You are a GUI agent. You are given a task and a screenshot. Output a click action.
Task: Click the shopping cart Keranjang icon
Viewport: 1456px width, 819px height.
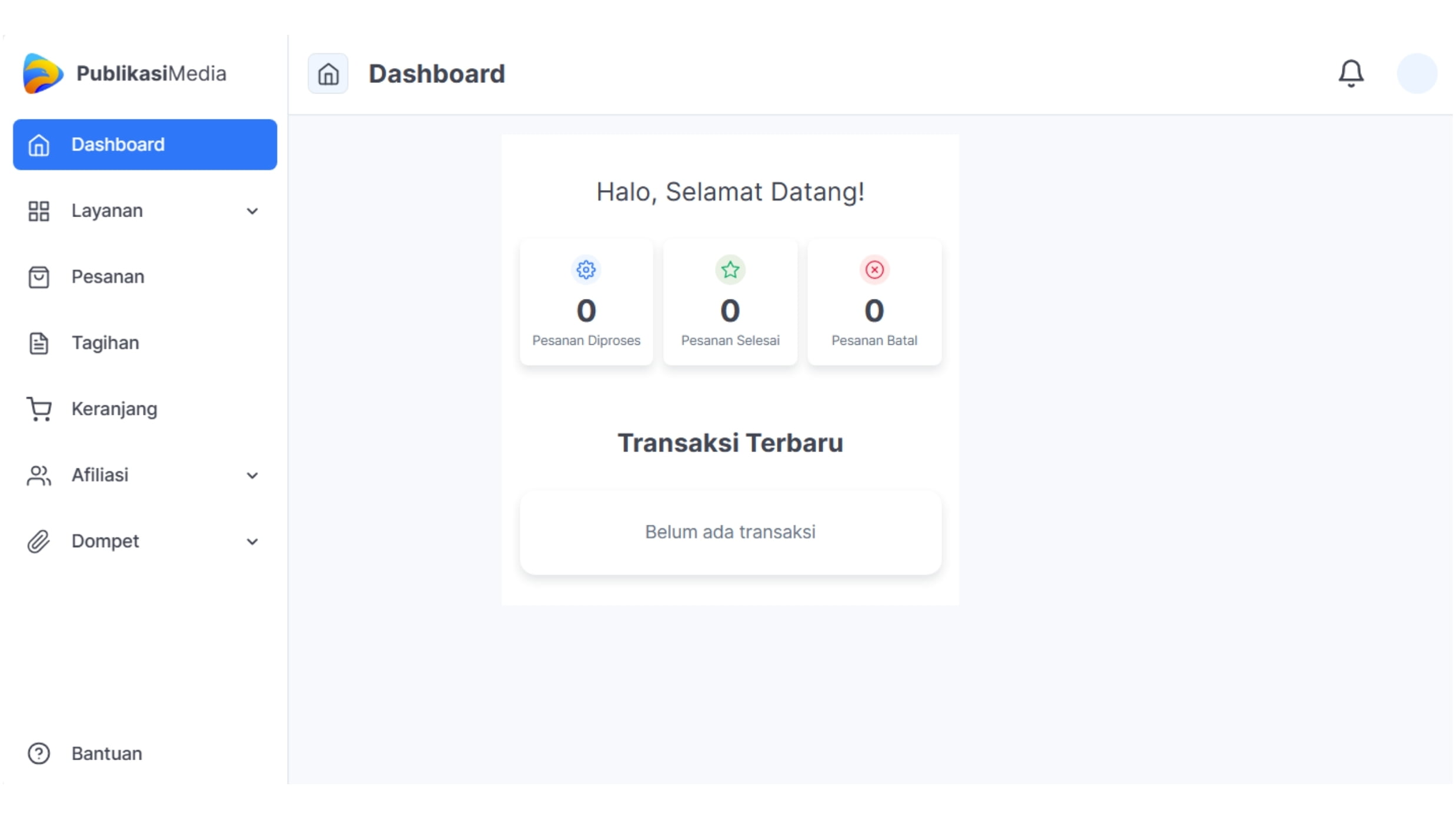[x=39, y=409]
